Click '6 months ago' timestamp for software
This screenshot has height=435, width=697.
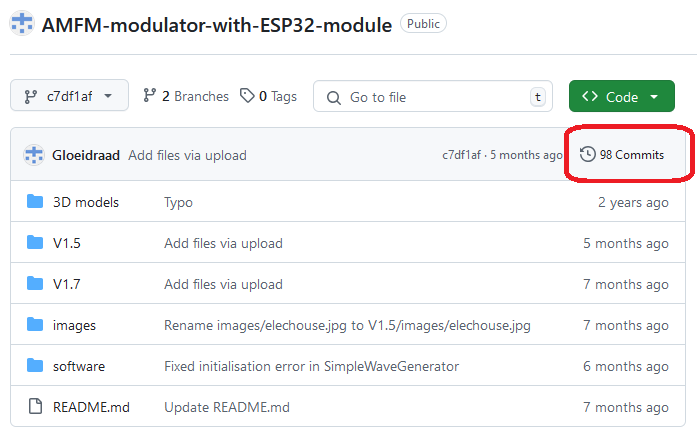click(625, 366)
